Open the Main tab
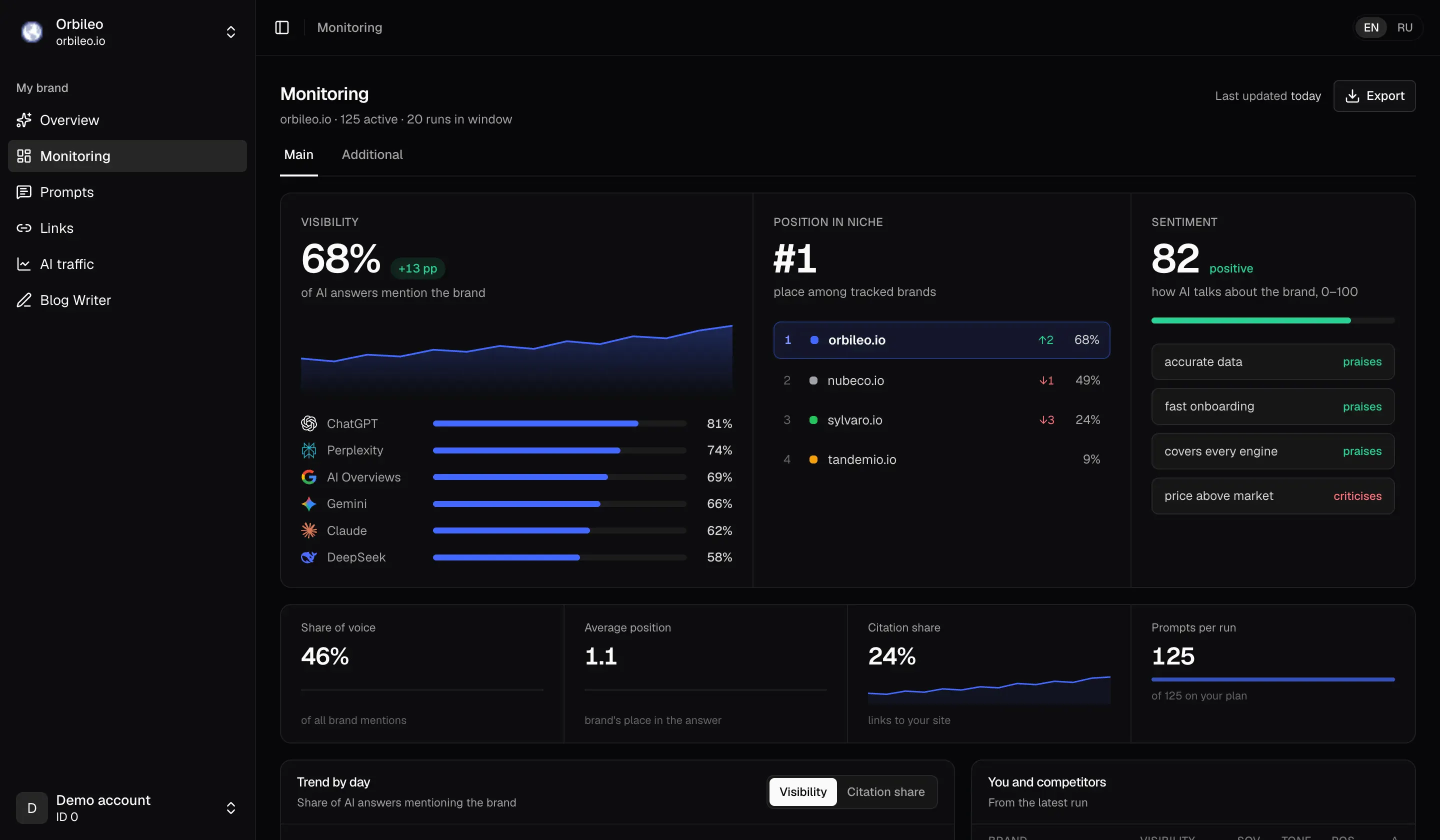 coord(299,155)
